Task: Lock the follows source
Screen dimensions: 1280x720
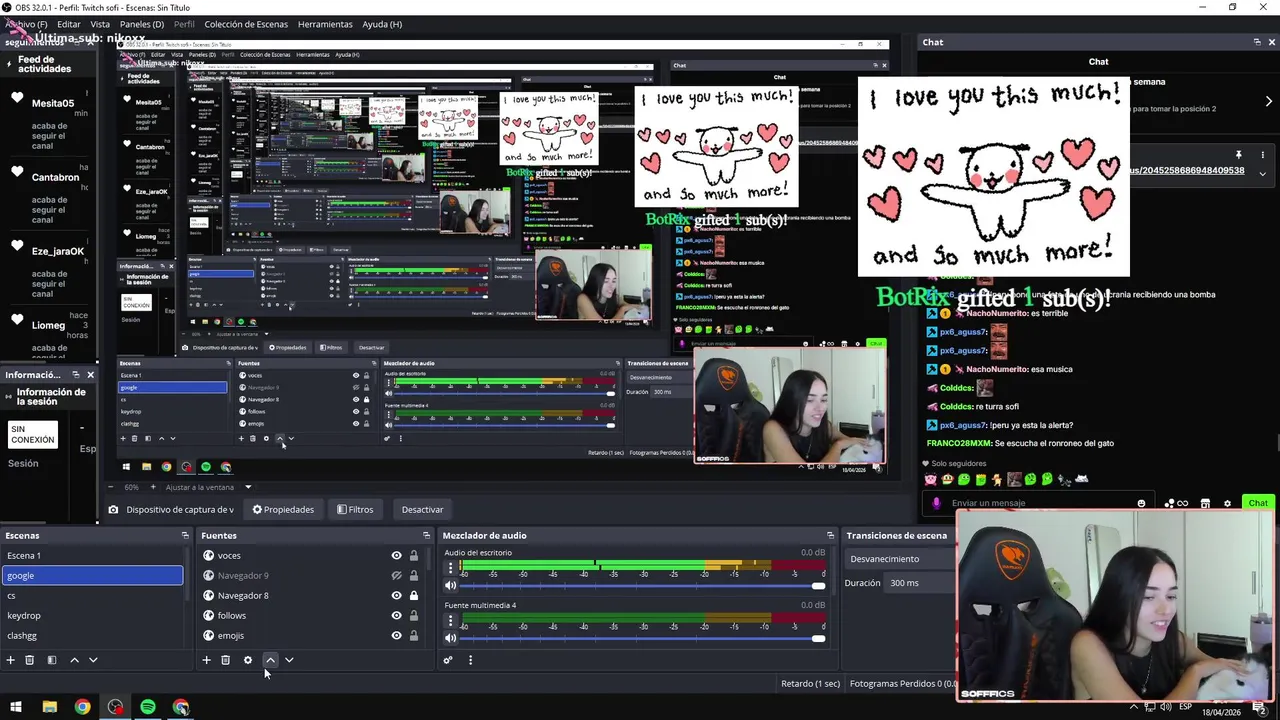Action: pyautogui.click(x=414, y=615)
